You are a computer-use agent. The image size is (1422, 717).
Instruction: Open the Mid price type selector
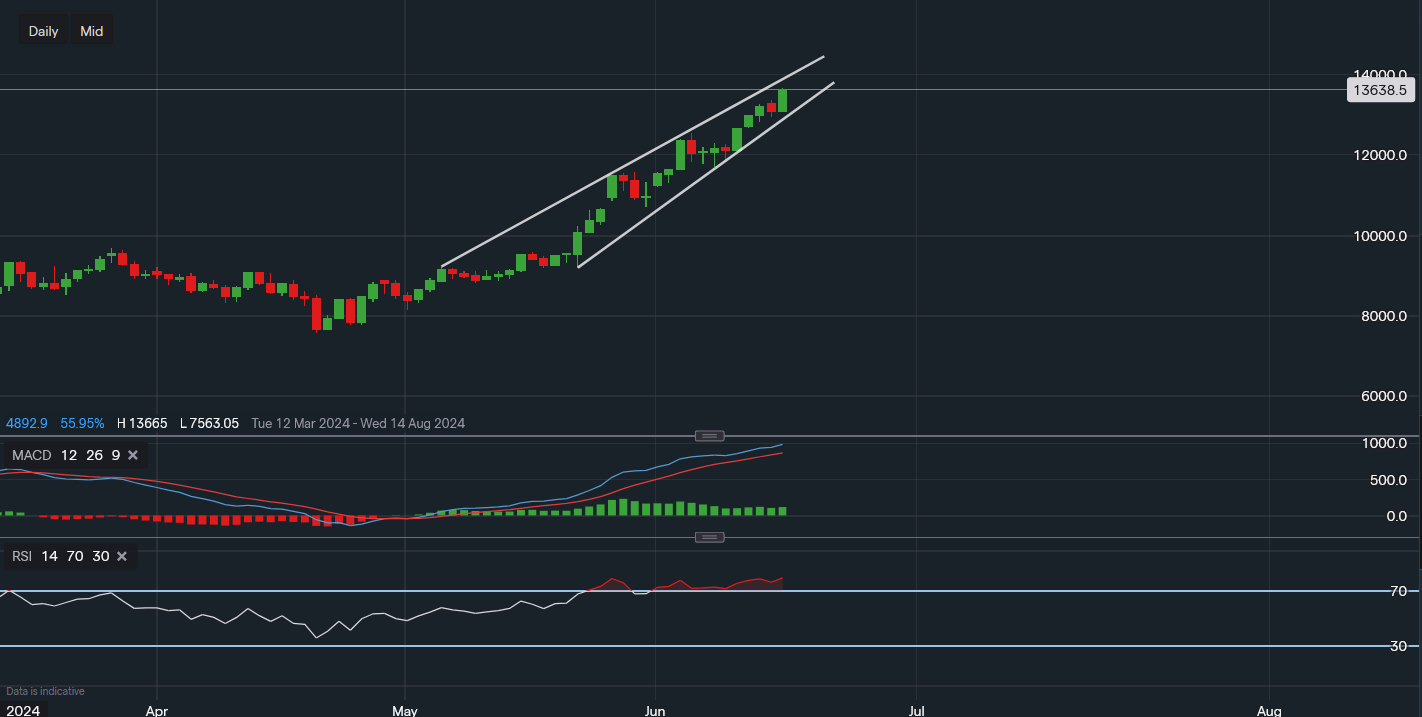[92, 31]
